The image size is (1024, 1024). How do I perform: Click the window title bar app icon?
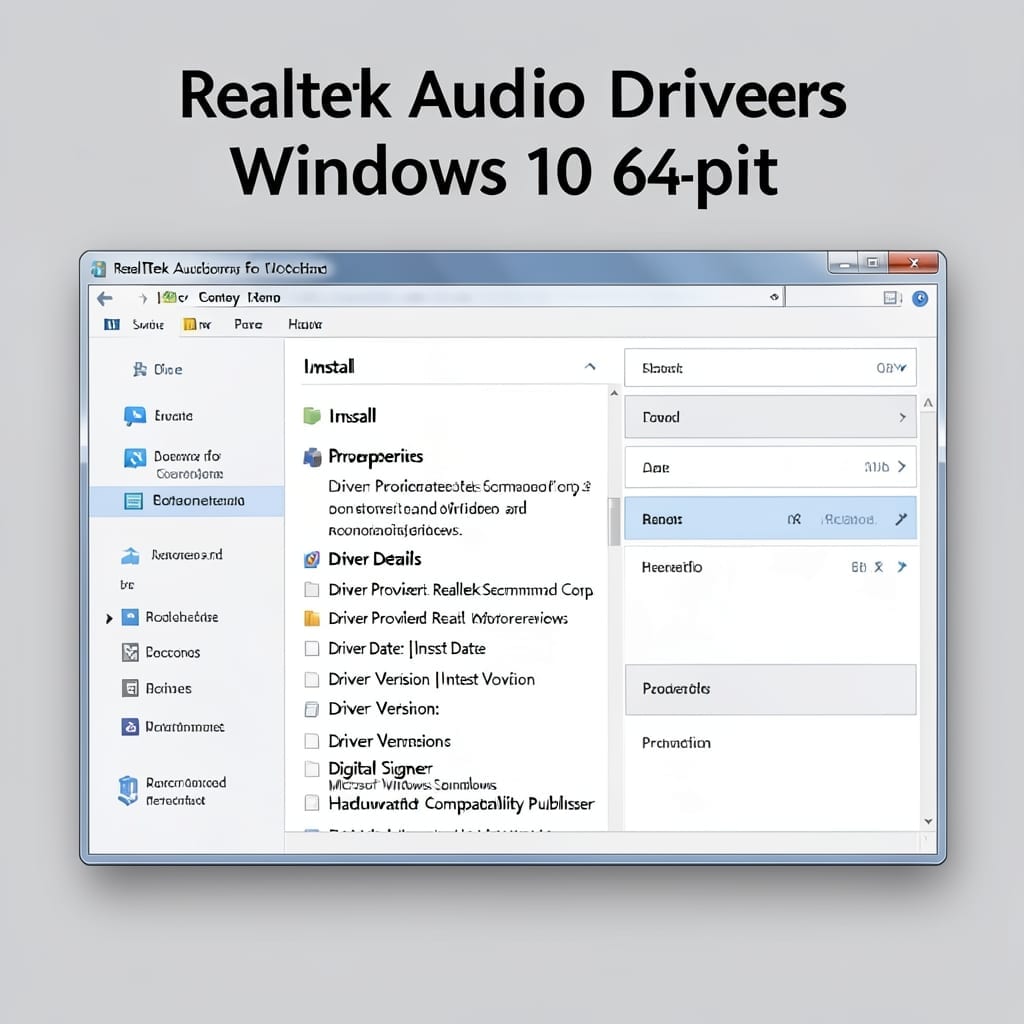99,268
